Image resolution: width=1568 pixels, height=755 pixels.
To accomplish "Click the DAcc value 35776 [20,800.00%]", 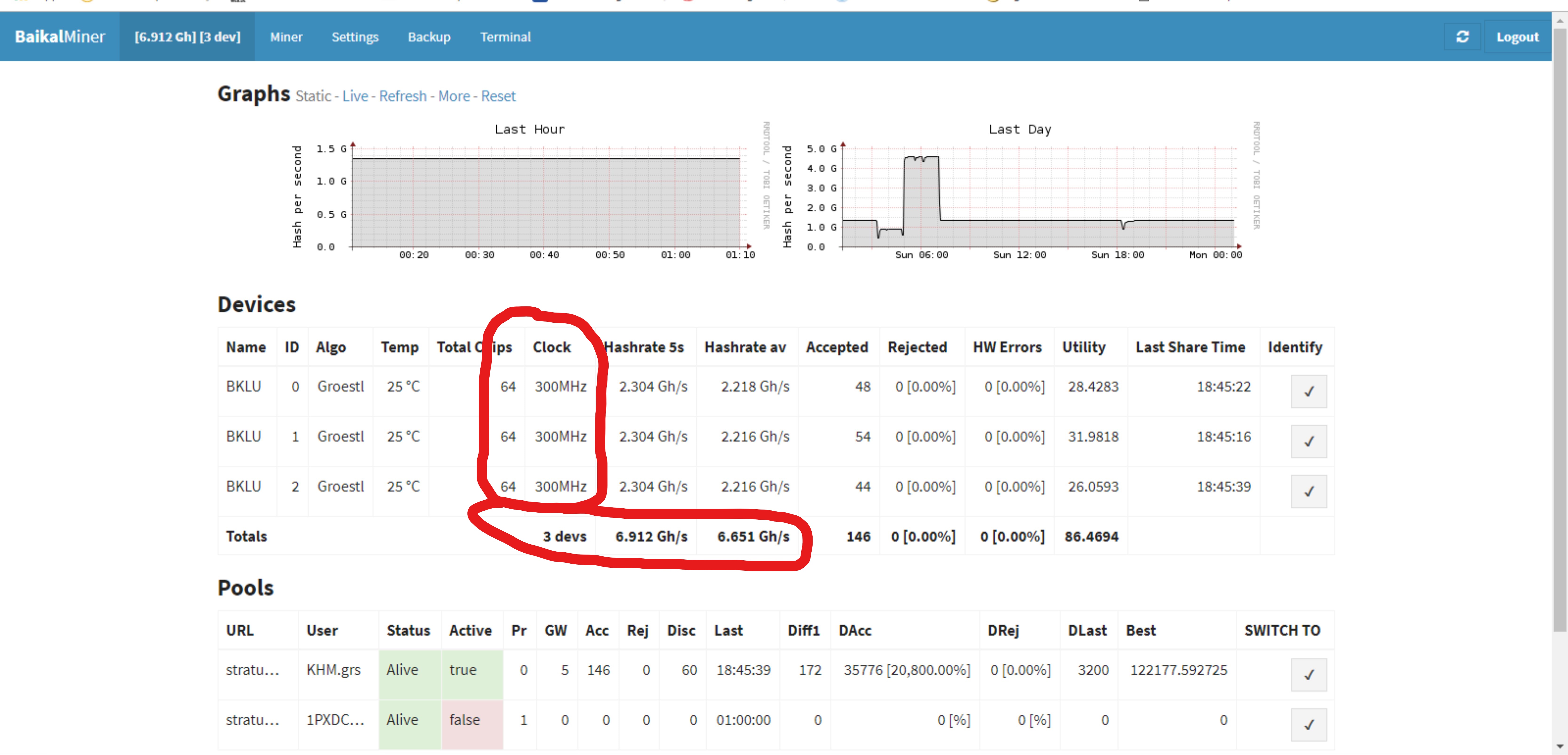I will click(x=907, y=670).
